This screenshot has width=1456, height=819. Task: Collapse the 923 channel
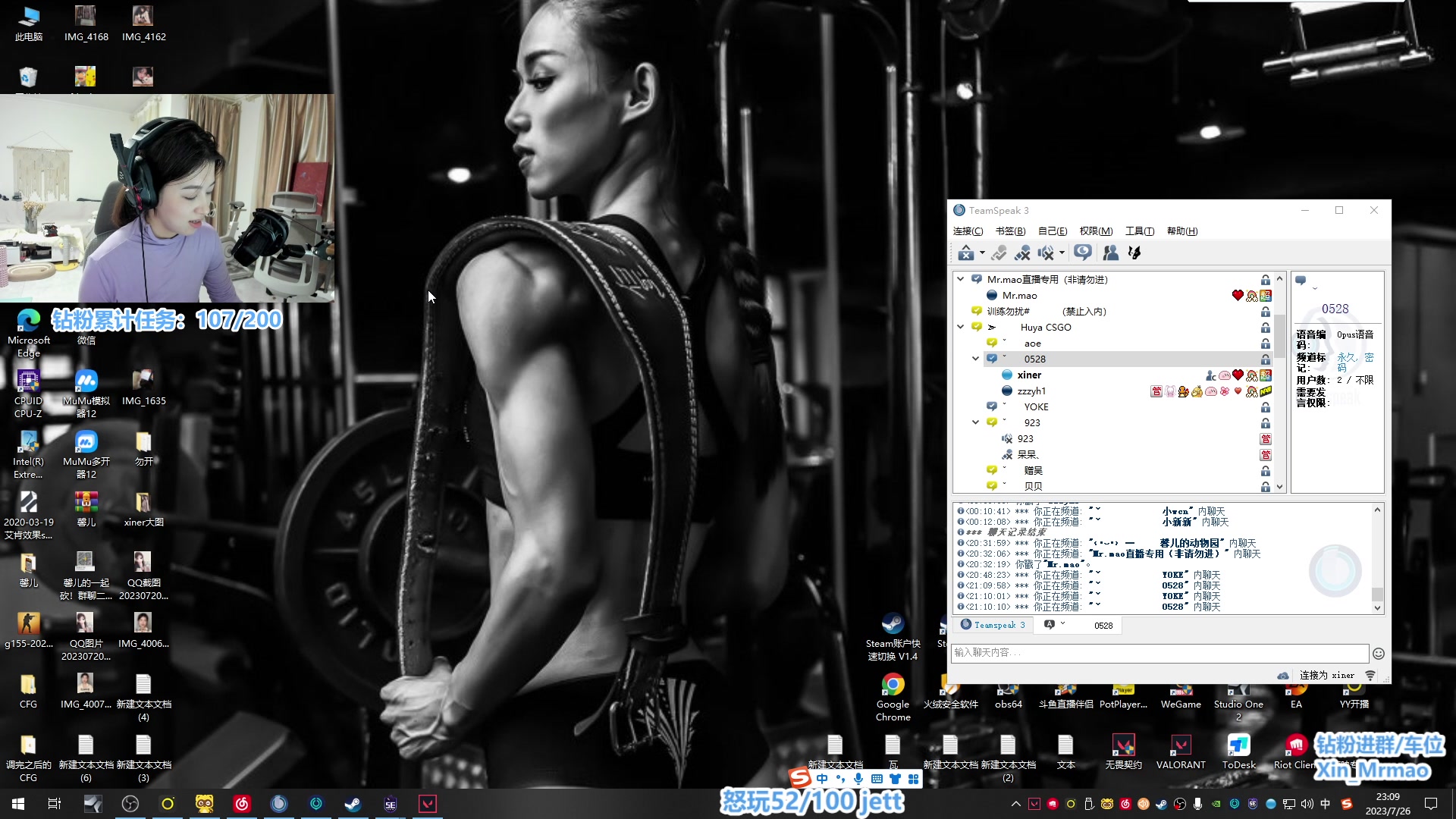976,422
